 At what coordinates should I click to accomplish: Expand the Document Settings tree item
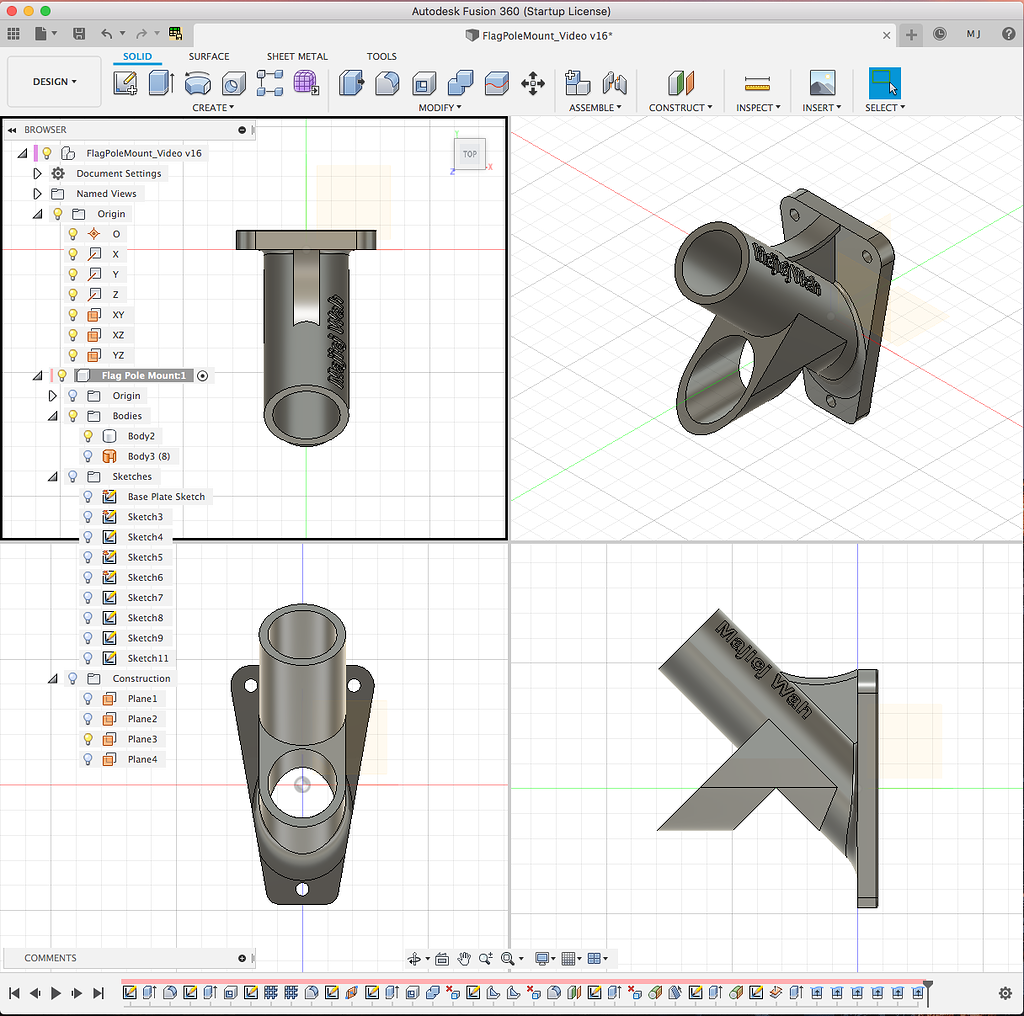click(x=38, y=172)
